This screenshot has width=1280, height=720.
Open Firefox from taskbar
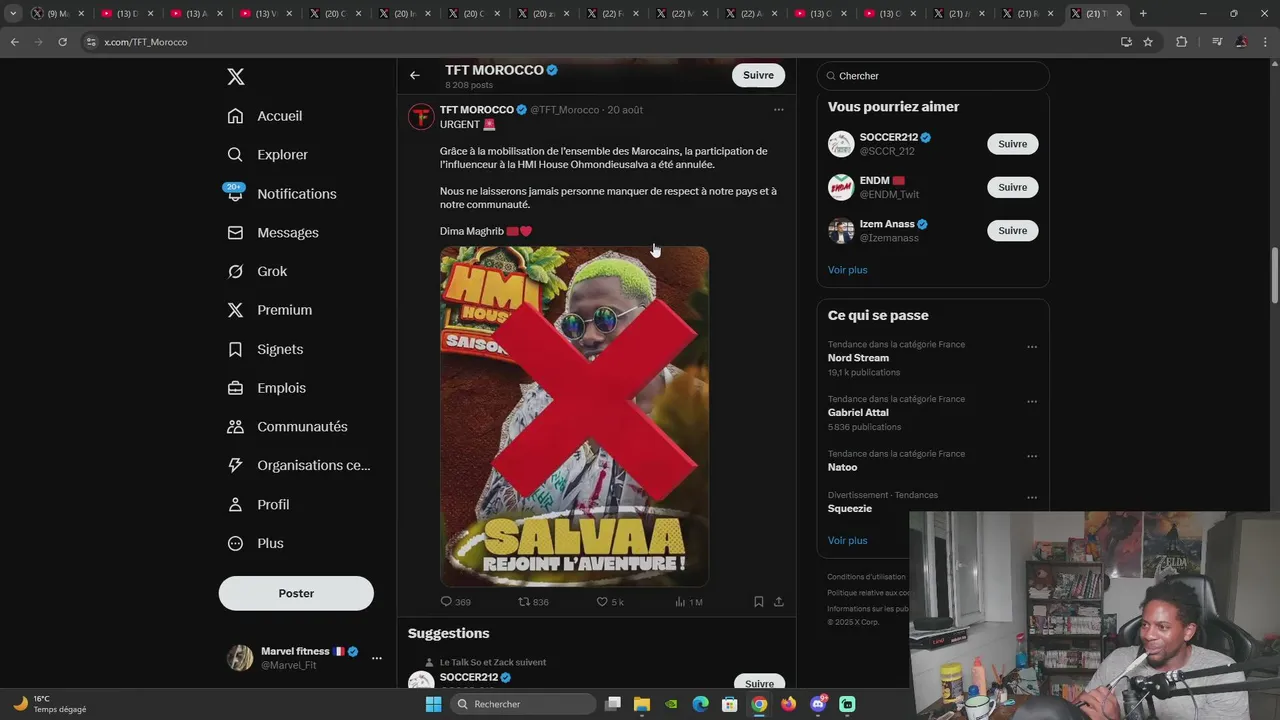tap(789, 704)
